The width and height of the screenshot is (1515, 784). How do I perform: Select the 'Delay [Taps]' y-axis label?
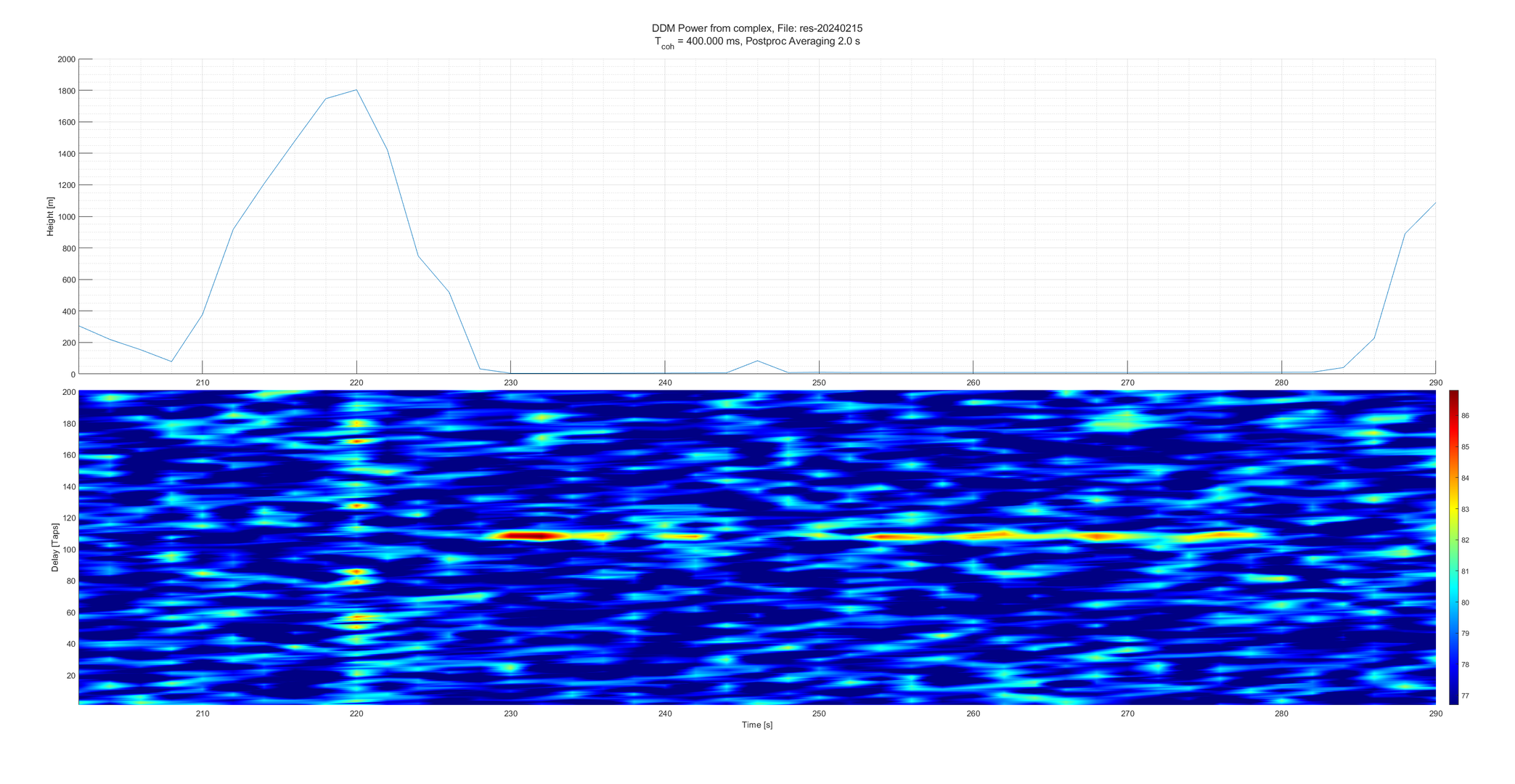click(55, 547)
